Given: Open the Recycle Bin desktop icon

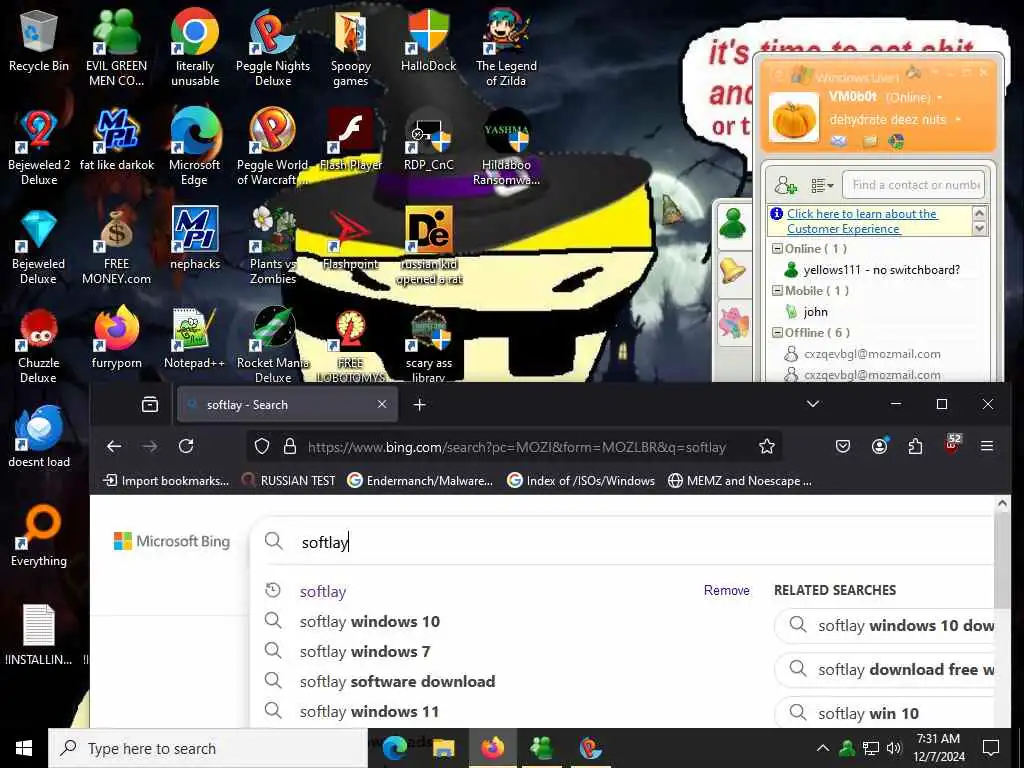Looking at the screenshot, I should coord(39,42).
